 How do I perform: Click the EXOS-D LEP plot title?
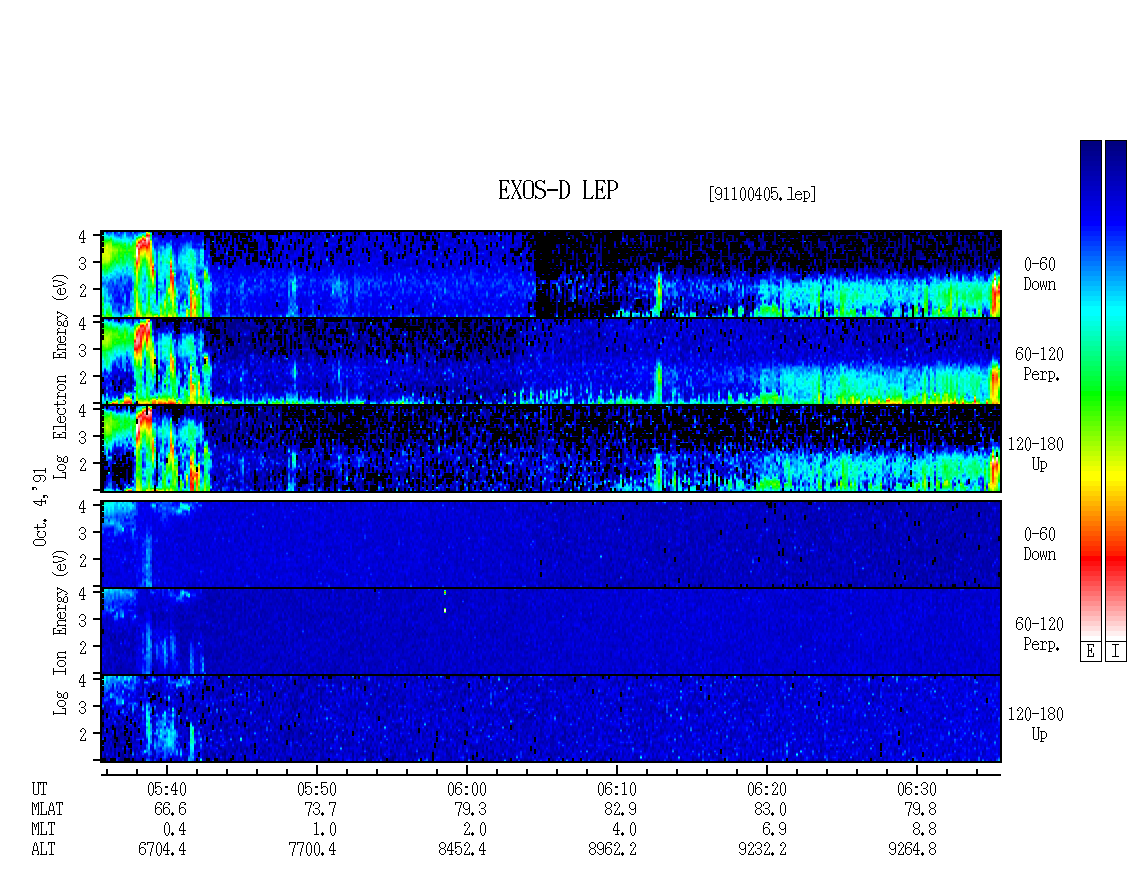(558, 190)
